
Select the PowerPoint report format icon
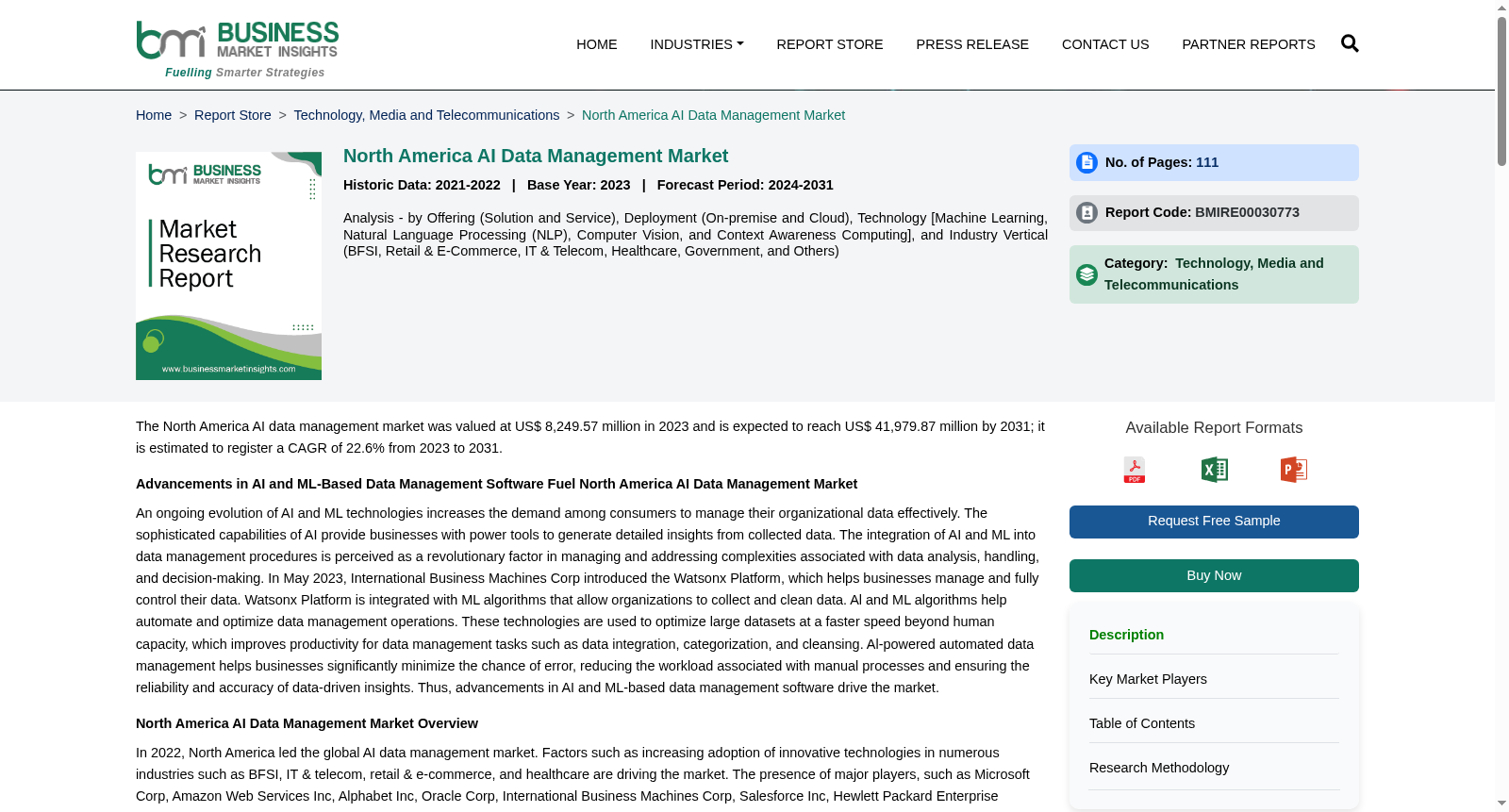tap(1293, 470)
